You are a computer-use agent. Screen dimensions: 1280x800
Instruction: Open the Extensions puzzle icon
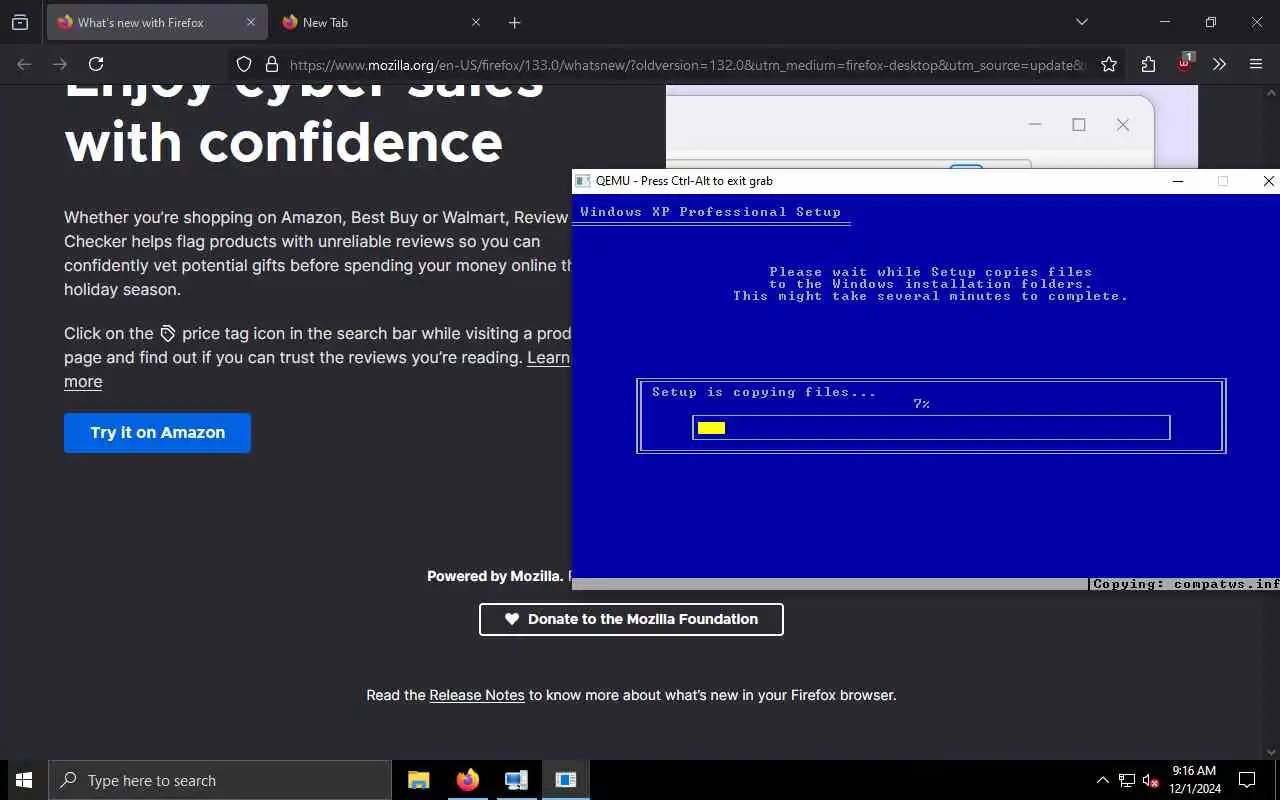(1148, 65)
